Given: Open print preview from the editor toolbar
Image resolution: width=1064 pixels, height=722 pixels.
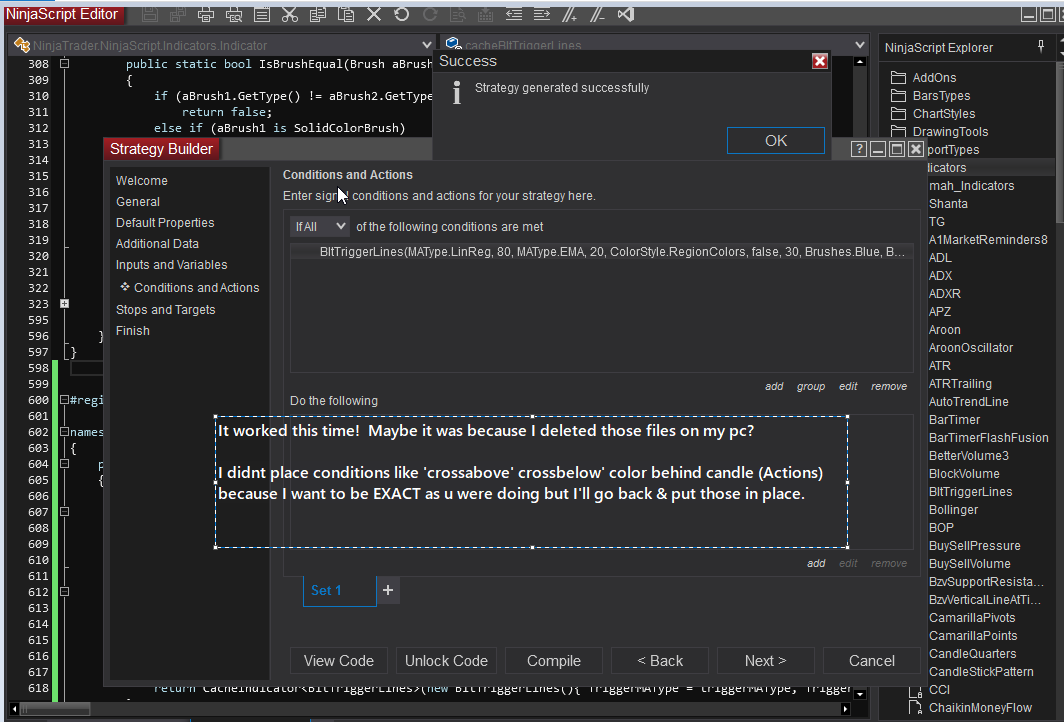Looking at the screenshot, I should (233, 14).
